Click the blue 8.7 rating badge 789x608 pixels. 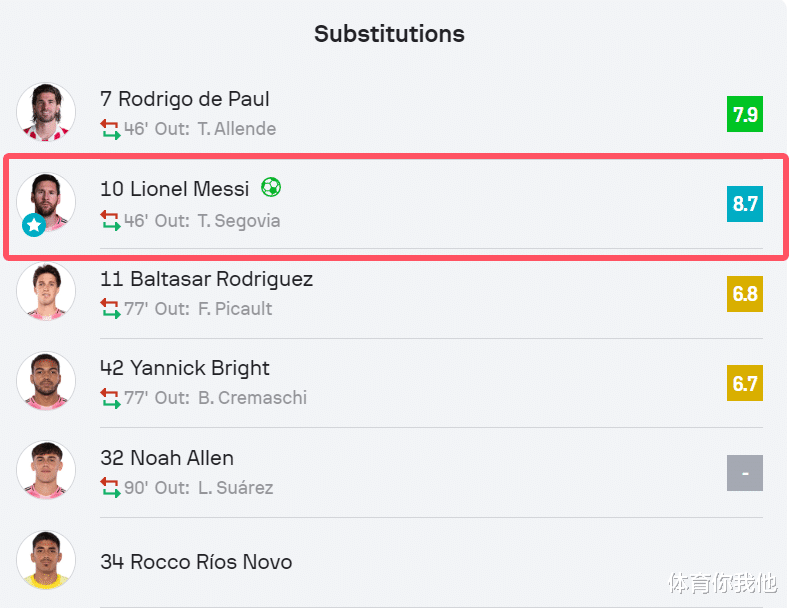(745, 204)
